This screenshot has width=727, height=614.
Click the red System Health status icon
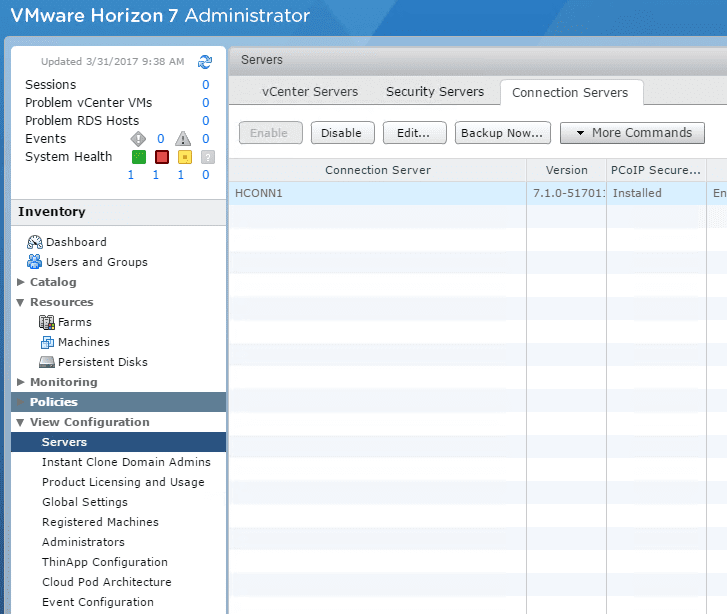162,157
